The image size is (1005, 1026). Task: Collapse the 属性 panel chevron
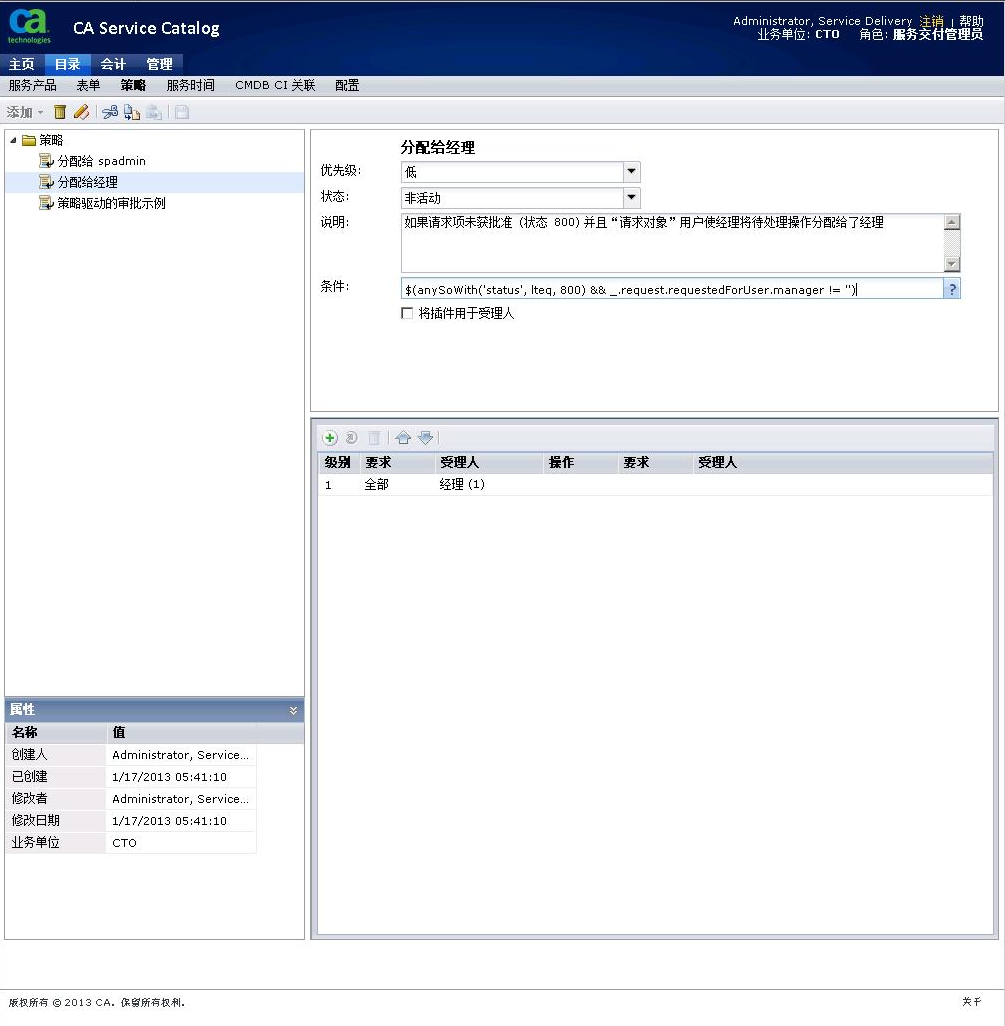(293, 710)
